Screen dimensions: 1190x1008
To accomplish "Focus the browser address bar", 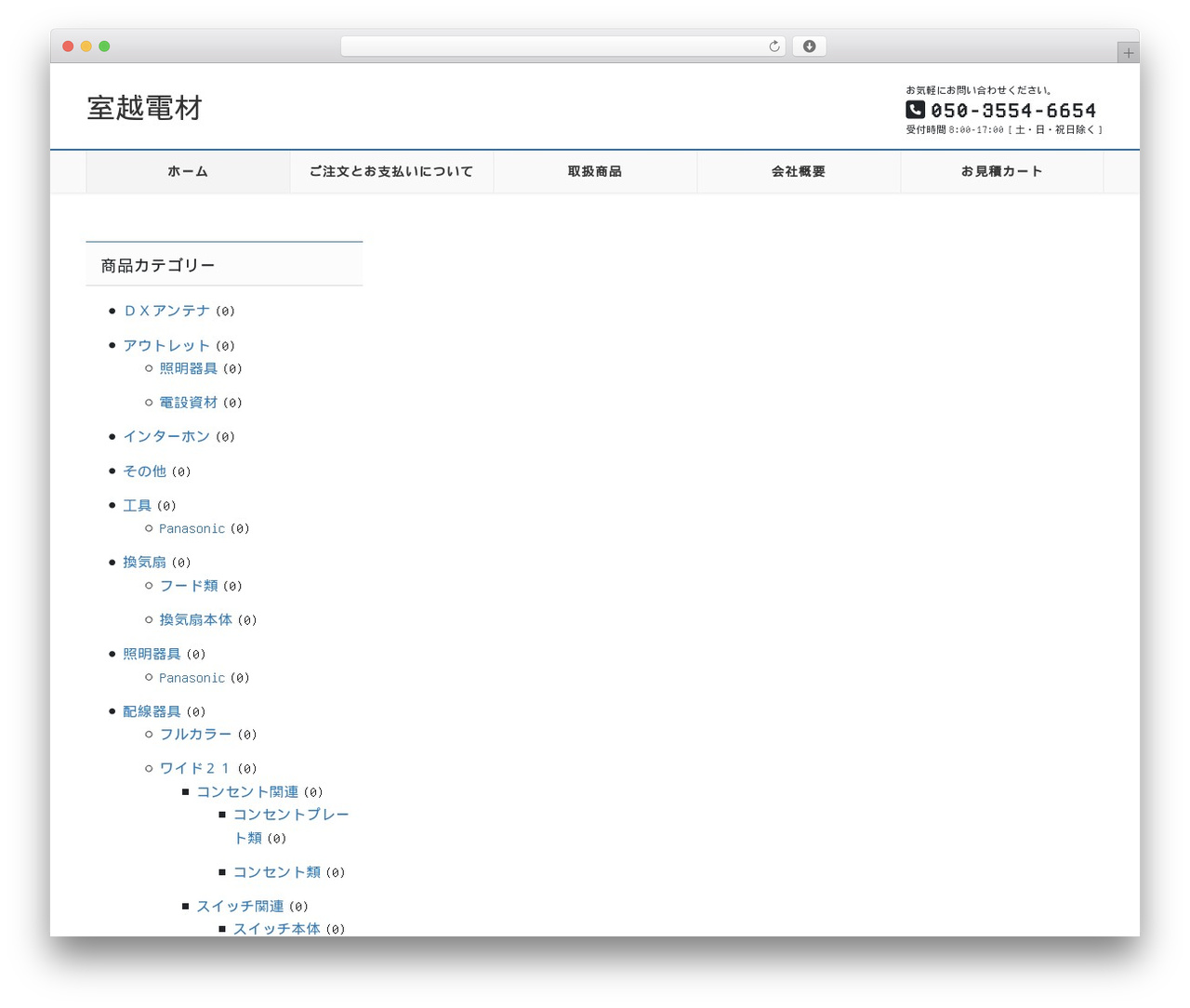I will [563, 46].
